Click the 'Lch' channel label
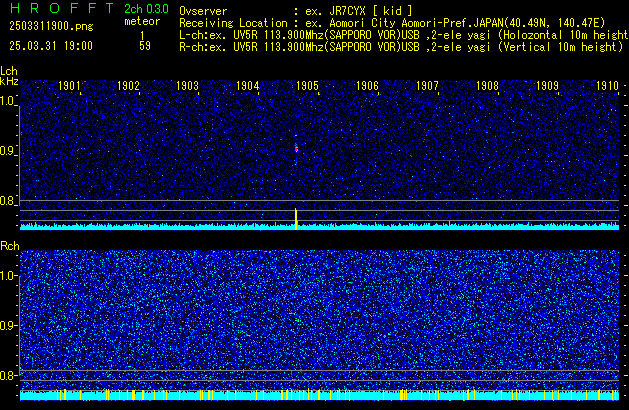Viewport: 629px width, 410px height. [9, 71]
